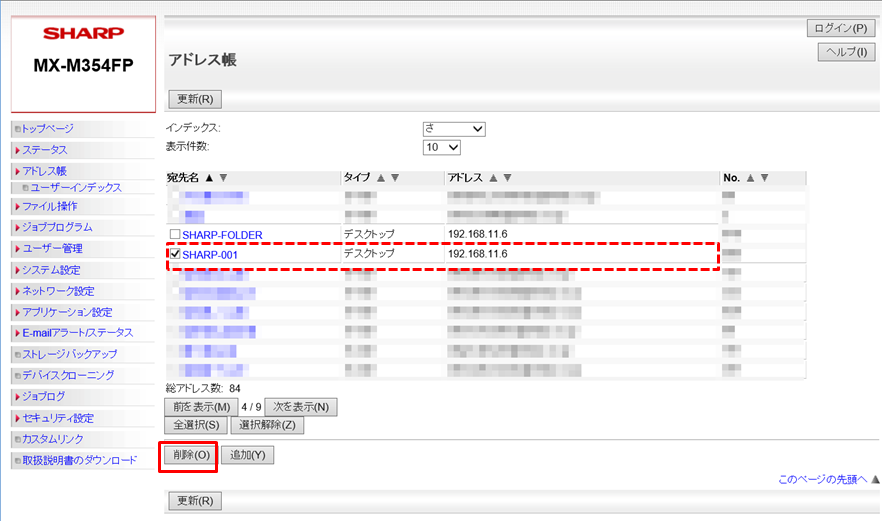Click the top 更新(R) button

click(x=195, y=99)
